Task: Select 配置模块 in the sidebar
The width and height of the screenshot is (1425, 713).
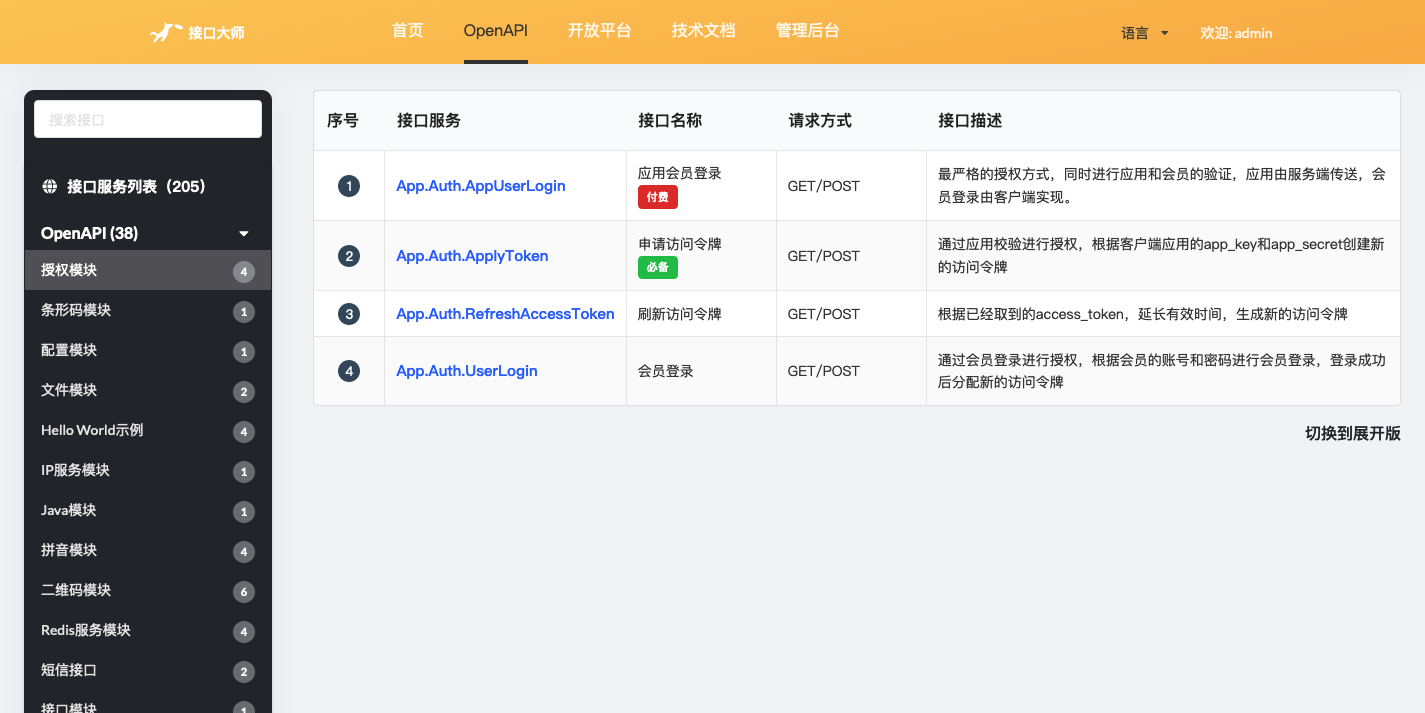Action: tap(148, 350)
